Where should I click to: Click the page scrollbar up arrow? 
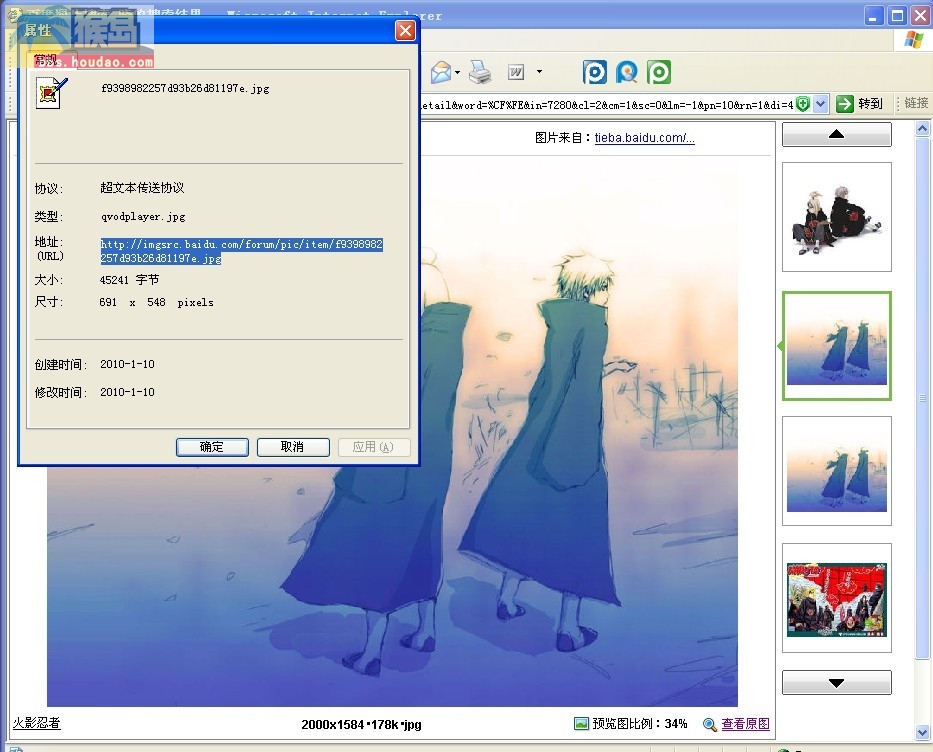tap(922, 128)
